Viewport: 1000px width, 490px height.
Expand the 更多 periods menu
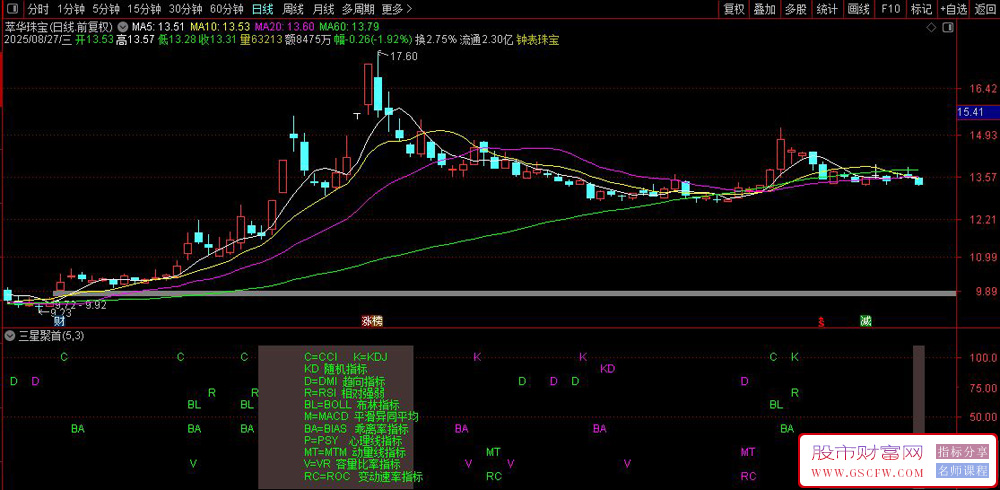click(397, 9)
